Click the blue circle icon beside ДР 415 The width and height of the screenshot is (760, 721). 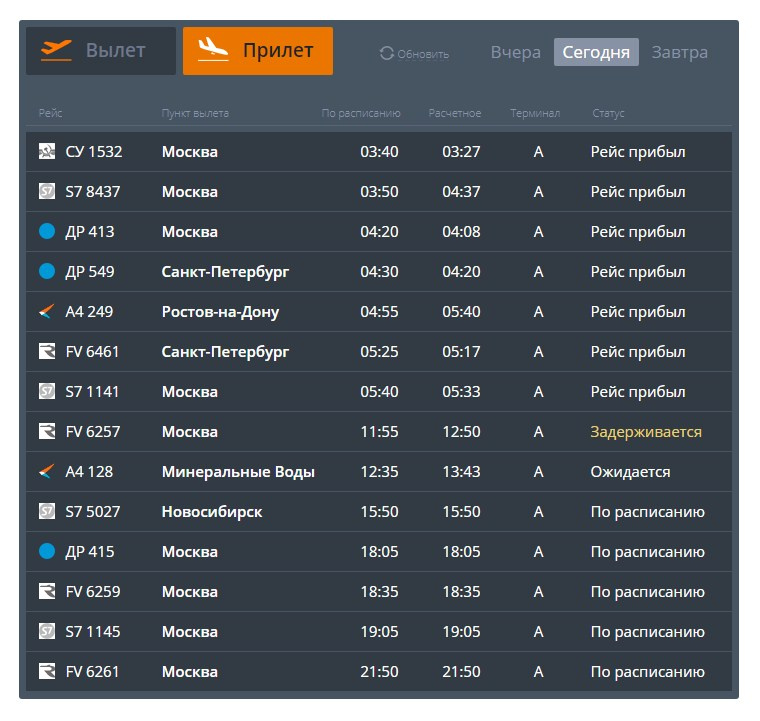pyautogui.click(x=47, y=551)
